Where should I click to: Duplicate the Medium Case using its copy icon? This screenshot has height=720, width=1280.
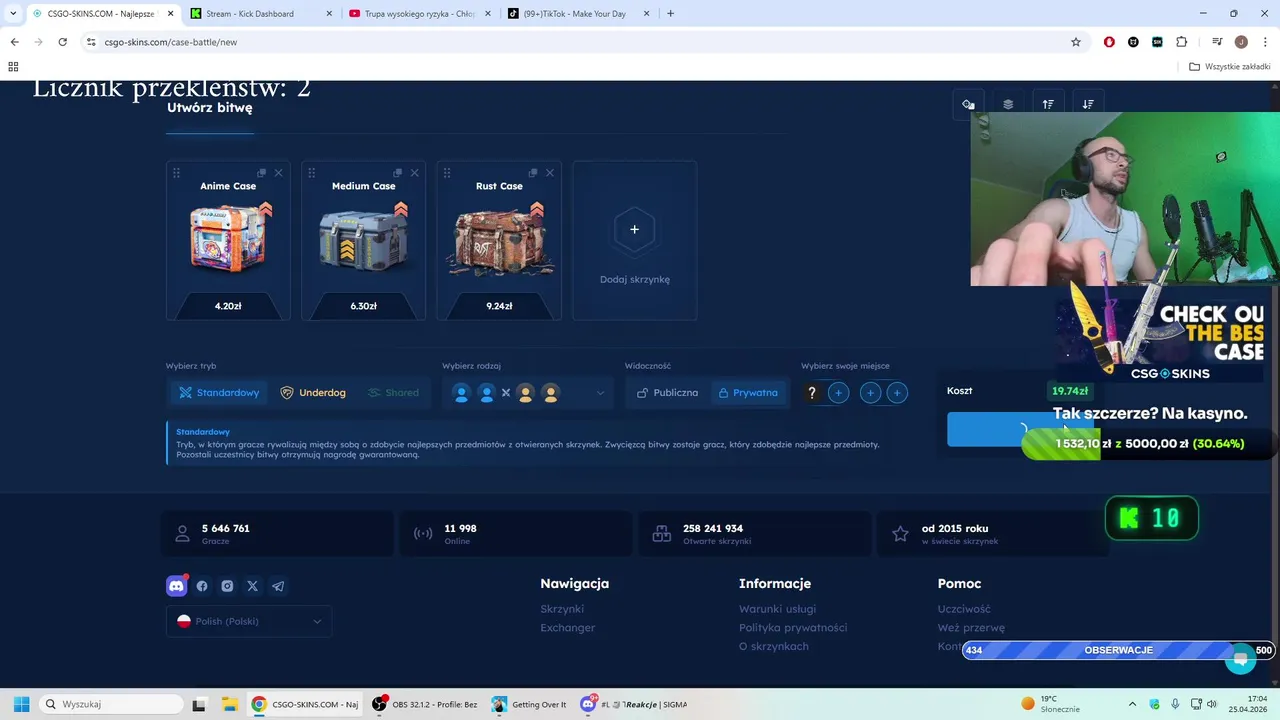(x=397, y=173)
